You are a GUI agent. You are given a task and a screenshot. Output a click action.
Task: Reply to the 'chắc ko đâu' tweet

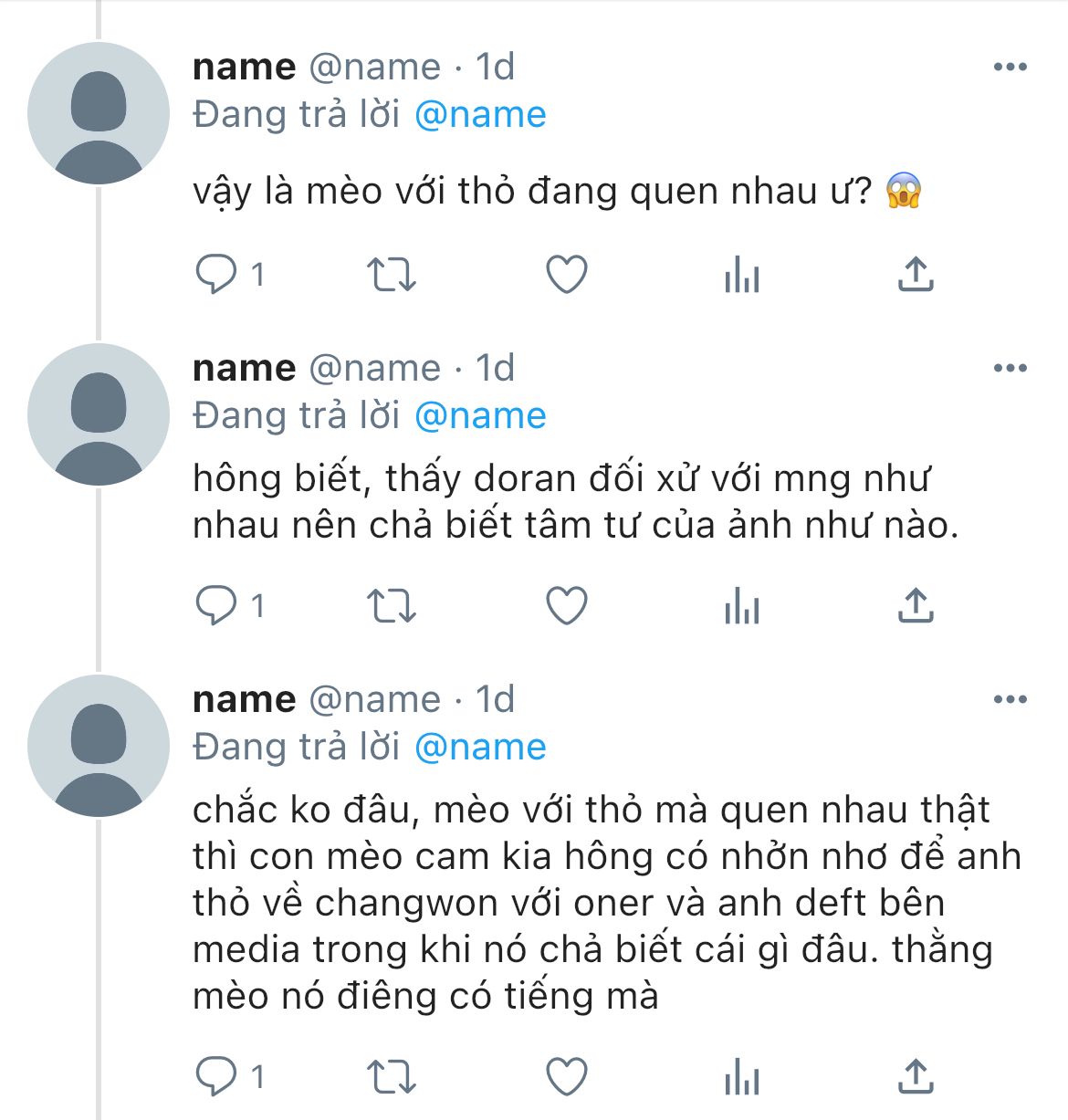(x=216, y=1076)
